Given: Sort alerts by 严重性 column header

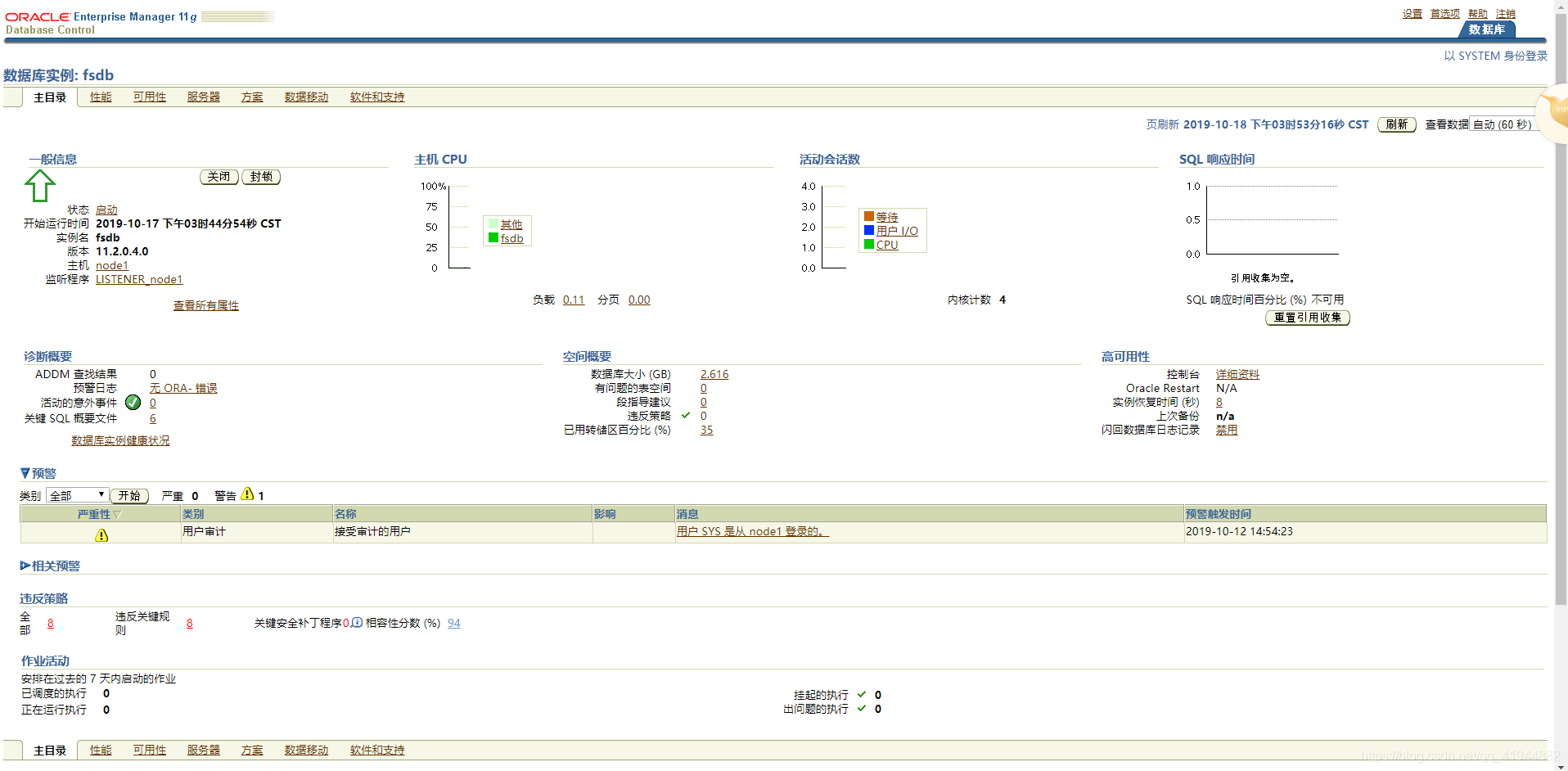Looking at the screenshot, I should (99, 514).
